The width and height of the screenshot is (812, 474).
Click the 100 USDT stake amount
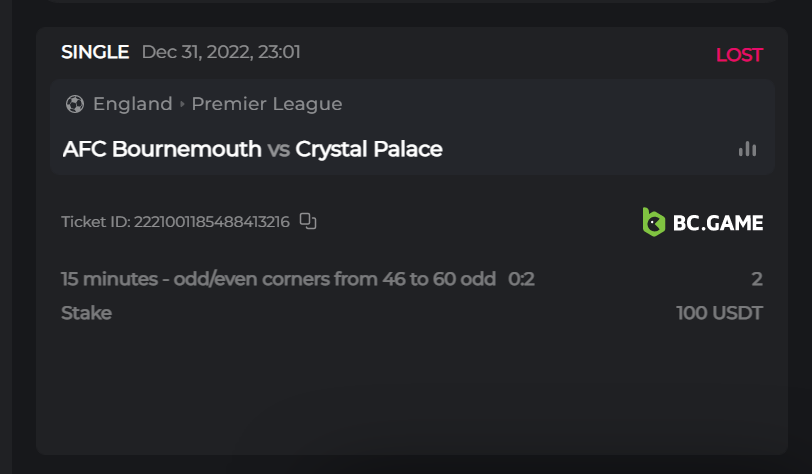(719, 313)
